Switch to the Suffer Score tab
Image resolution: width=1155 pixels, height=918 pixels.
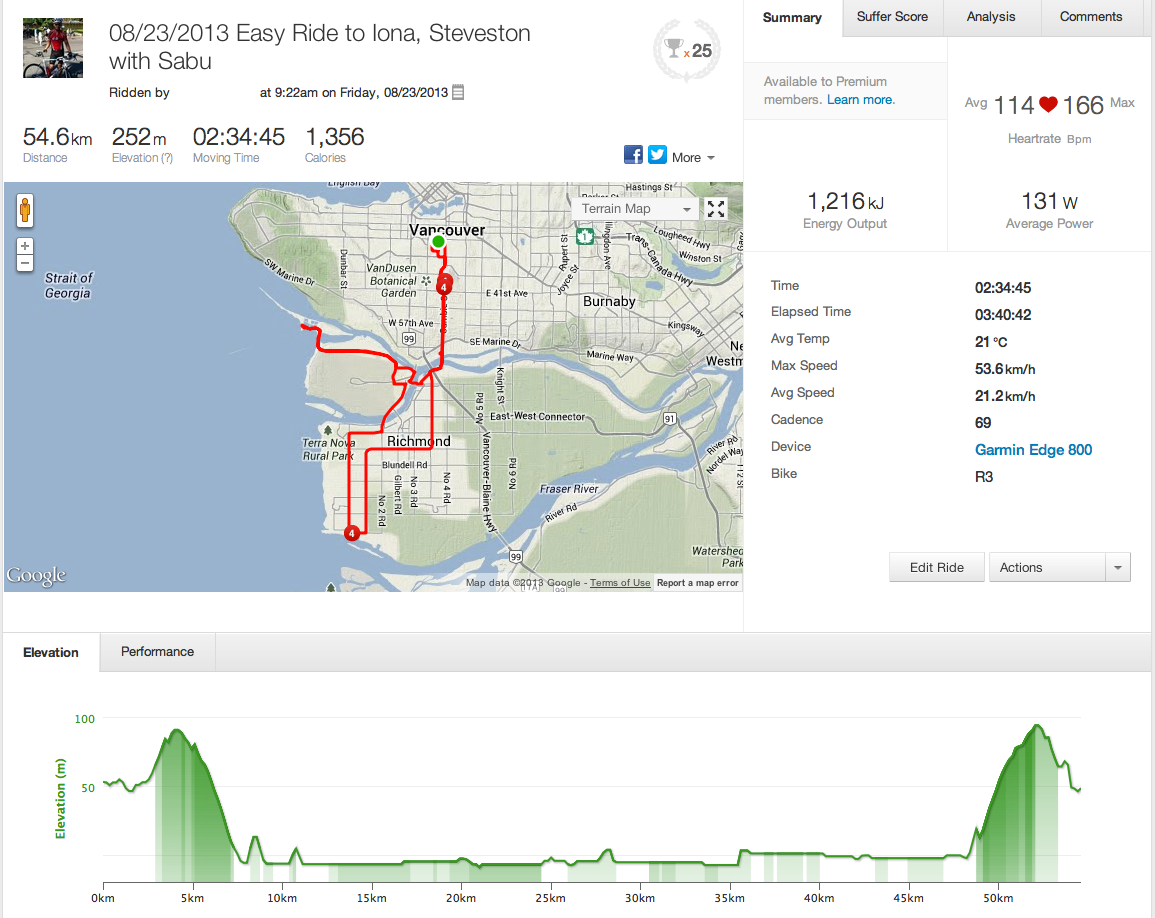(x=892, y=17)
